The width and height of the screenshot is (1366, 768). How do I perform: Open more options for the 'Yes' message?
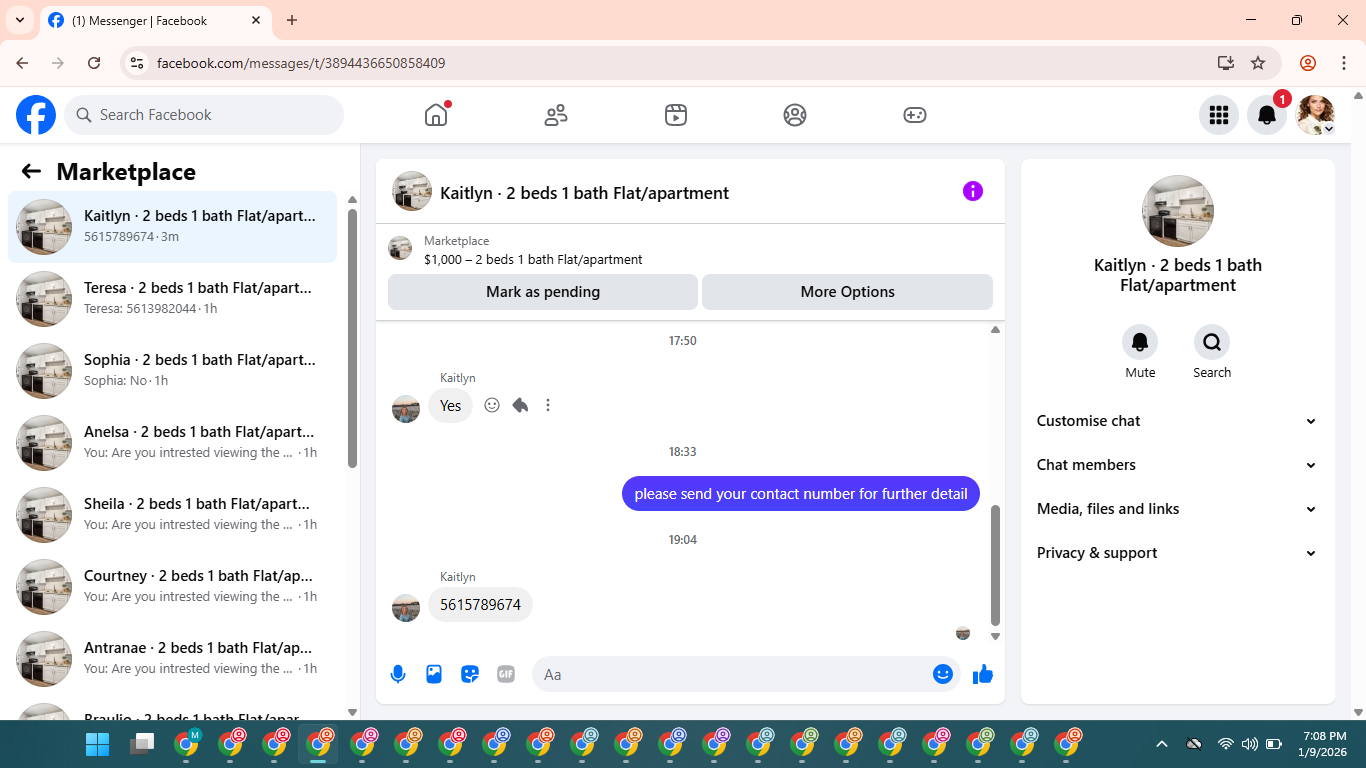(548, 405)
